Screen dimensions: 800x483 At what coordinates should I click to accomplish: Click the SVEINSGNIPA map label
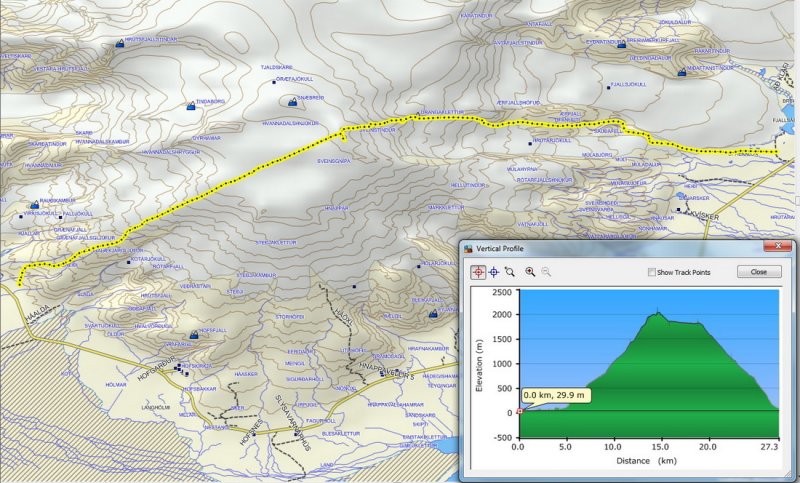[x=334, y=161]
